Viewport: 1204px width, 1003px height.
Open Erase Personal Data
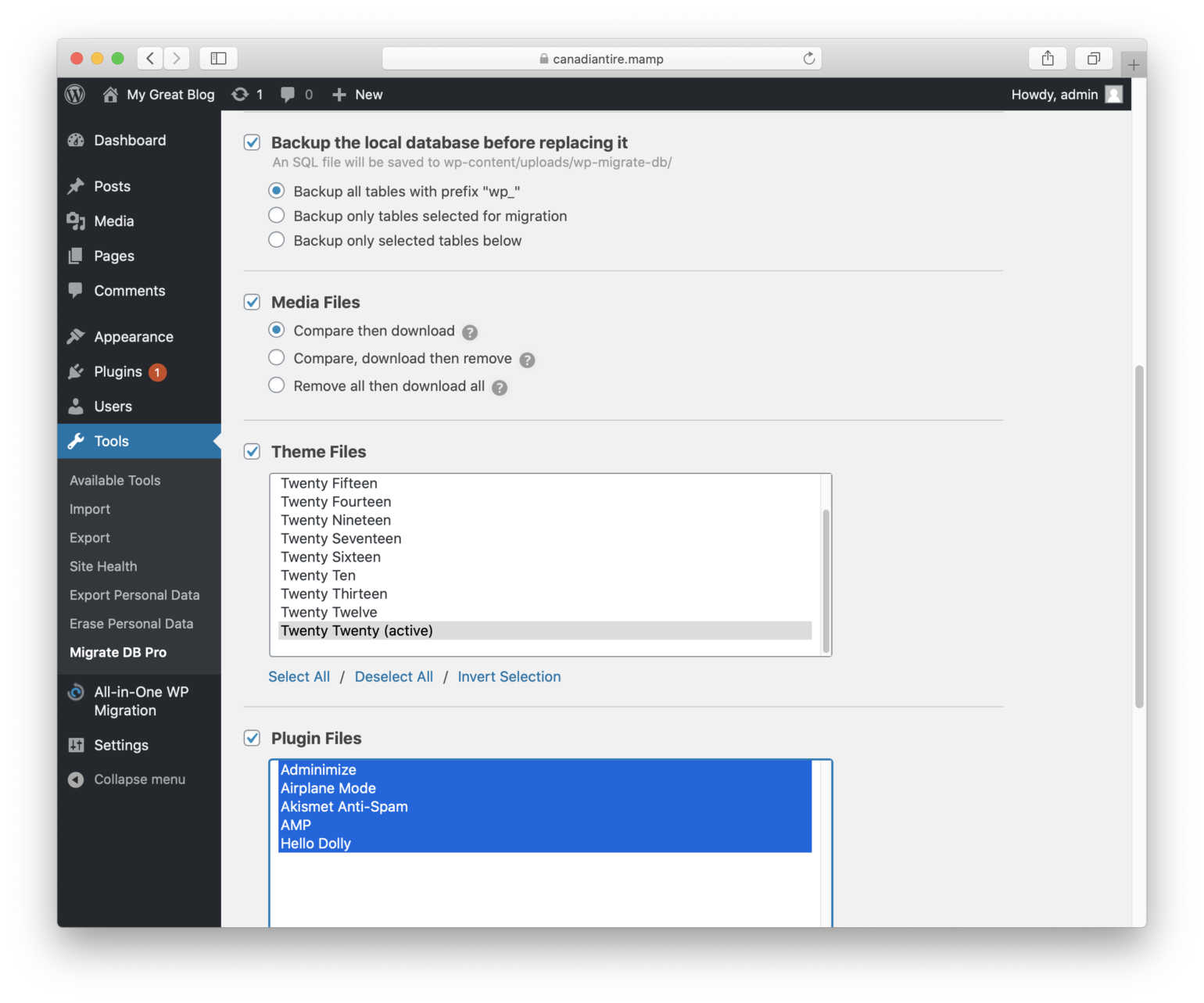tap(131, 624)
